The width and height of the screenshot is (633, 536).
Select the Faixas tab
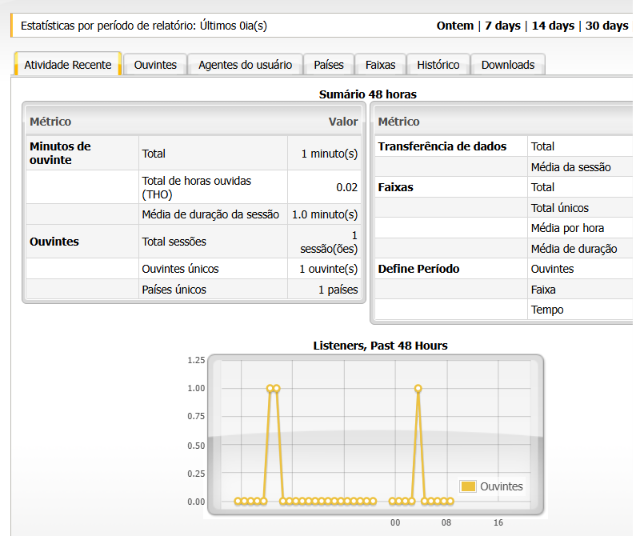click(380, 65)
